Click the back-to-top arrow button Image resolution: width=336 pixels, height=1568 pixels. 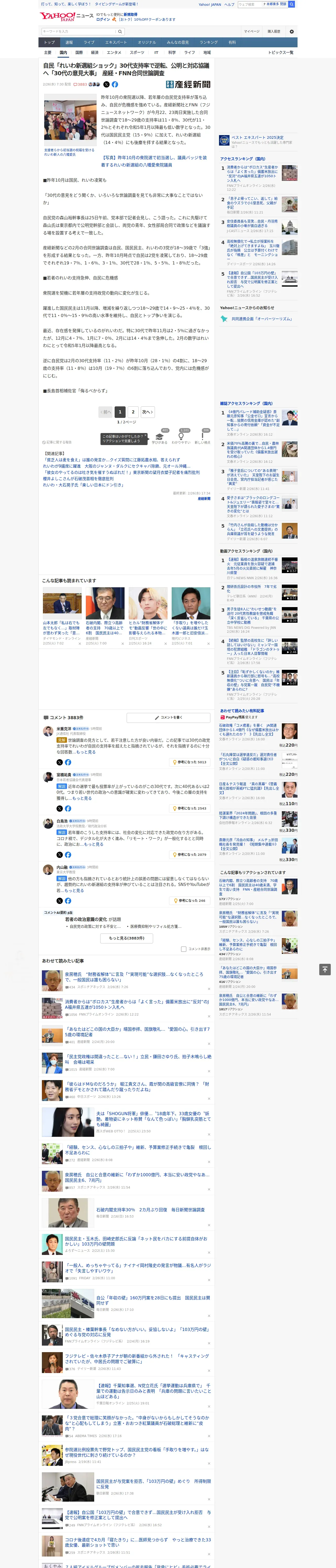point(324,969)
